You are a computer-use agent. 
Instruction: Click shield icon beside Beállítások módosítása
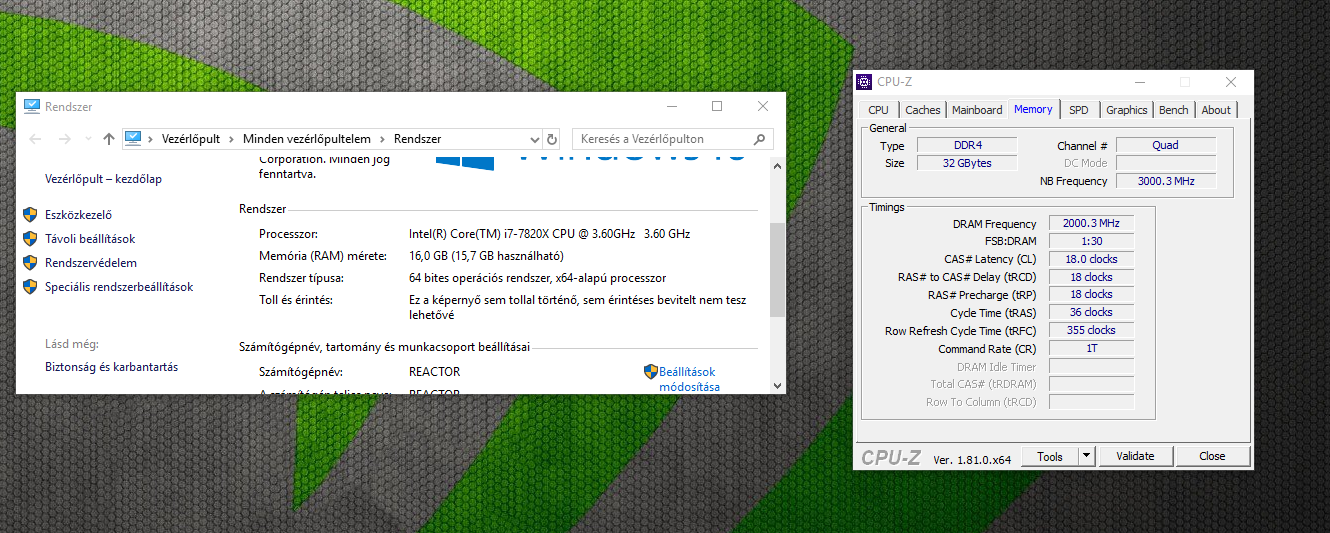[x=651, y=372]
